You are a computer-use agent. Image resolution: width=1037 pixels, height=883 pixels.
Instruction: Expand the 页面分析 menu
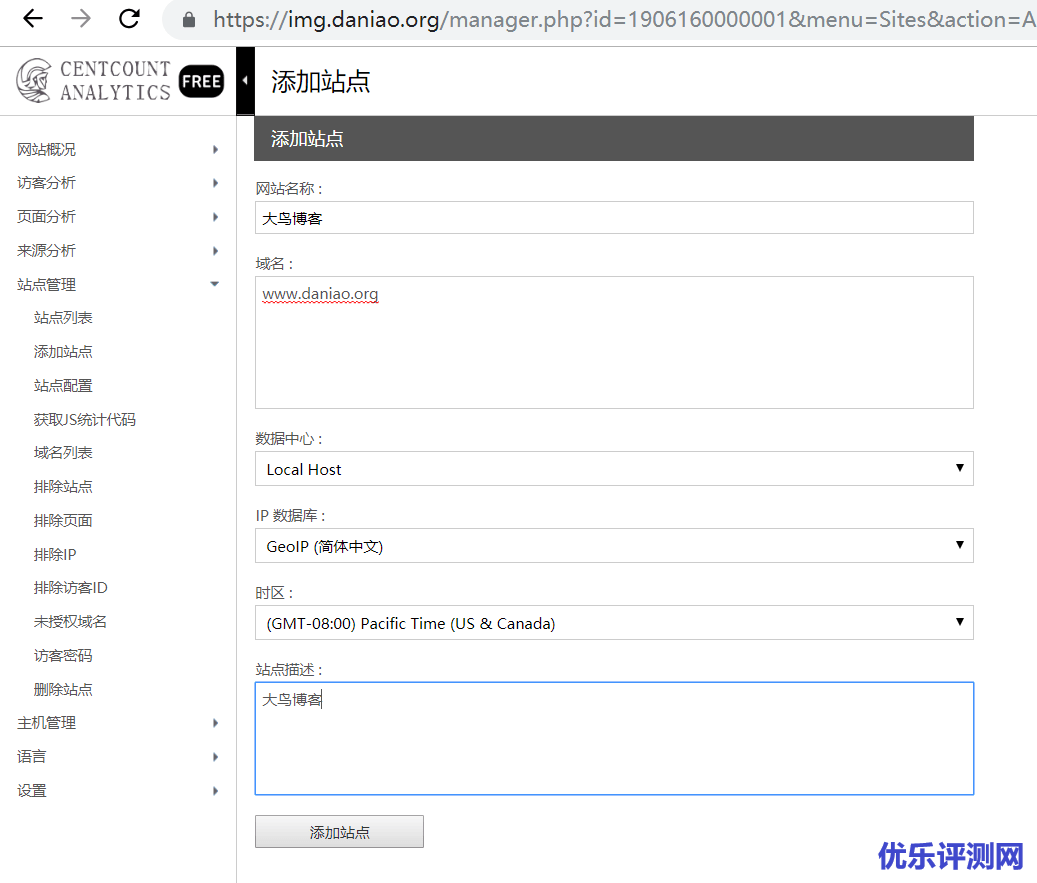pos(118,216)
